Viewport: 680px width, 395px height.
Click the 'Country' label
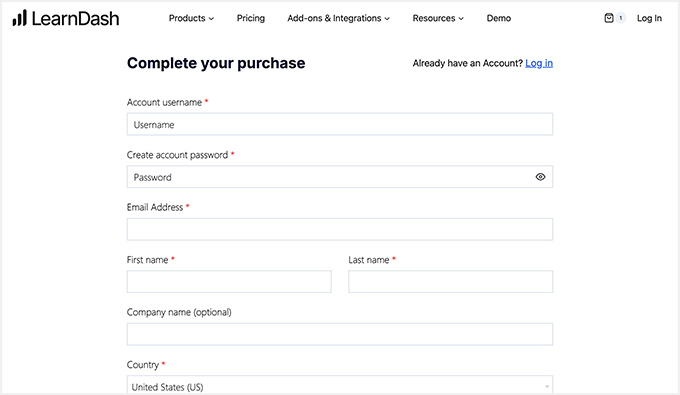click(143, 365)
